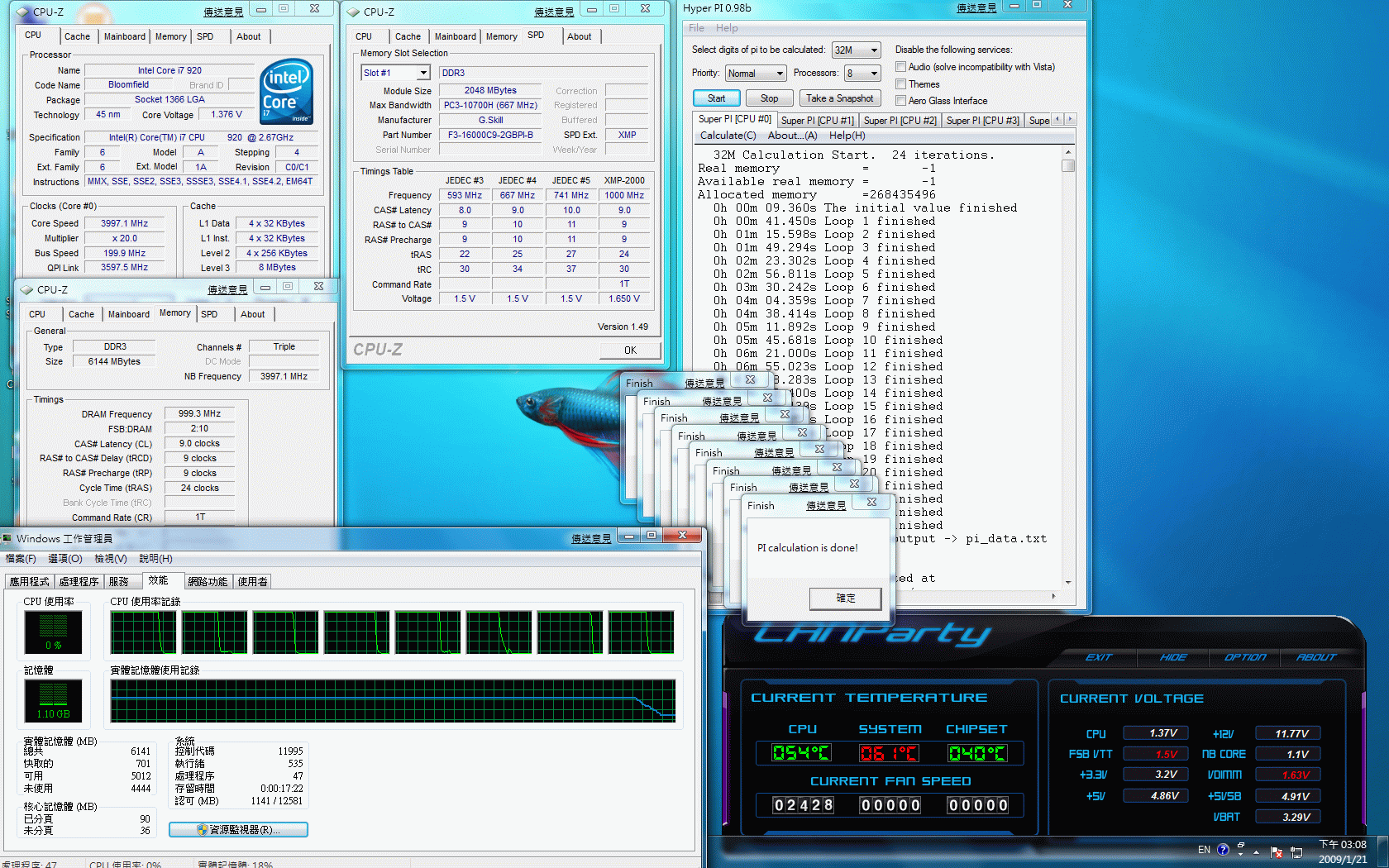The width and height of the screenshot is (1389, 868).
Task: Switch to the 使用者 tab in Task Manager
Action: pos(253,582)
